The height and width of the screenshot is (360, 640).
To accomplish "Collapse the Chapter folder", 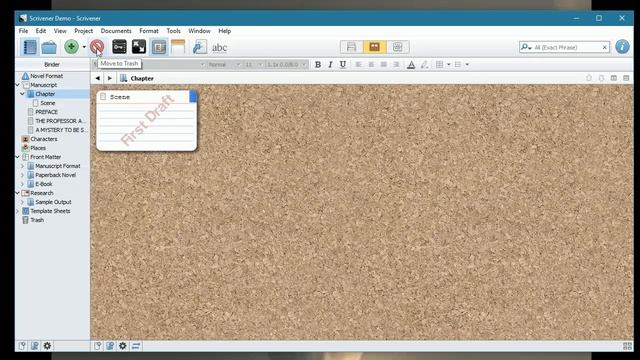I will tap(22, 94).
